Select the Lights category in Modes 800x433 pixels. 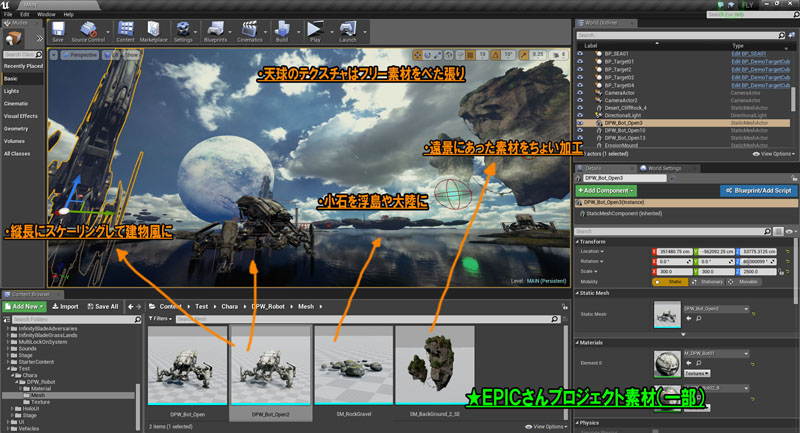point(11,91)
